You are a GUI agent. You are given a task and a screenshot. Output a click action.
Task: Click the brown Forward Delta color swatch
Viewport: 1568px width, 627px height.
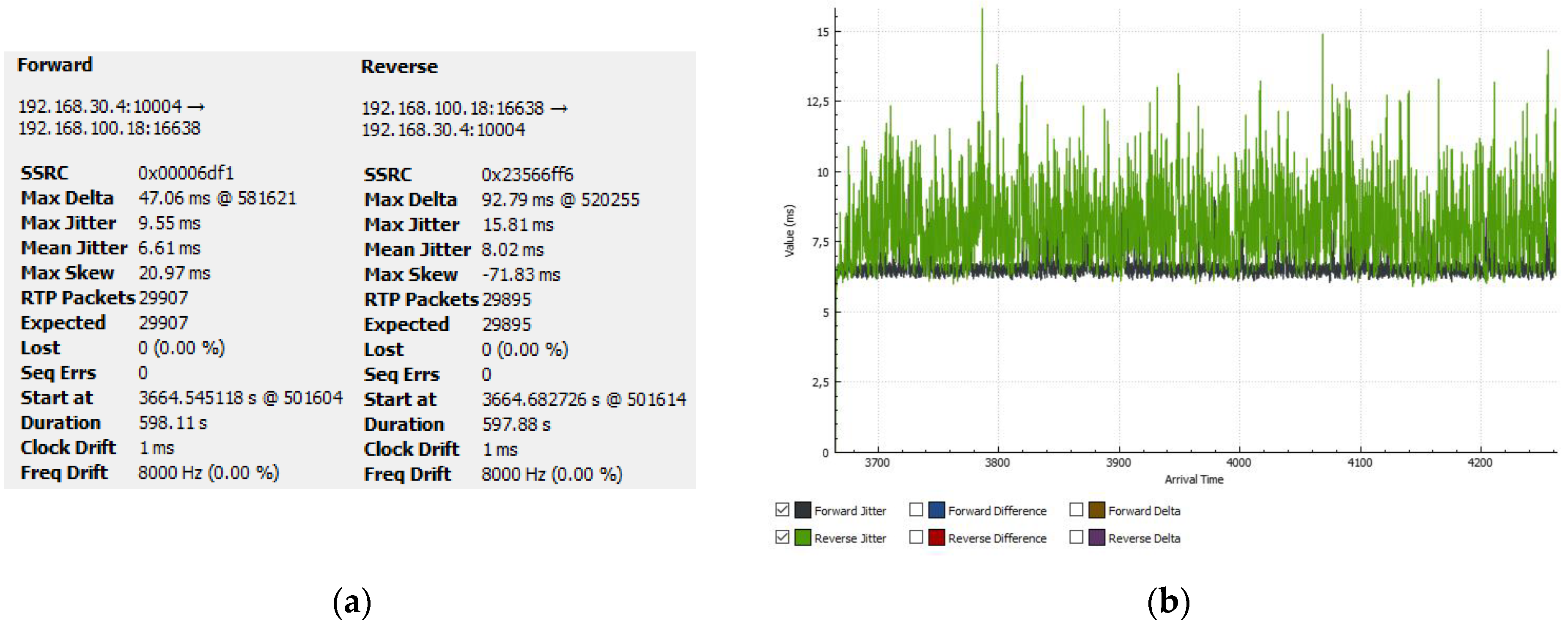(x=1097, y=509)
